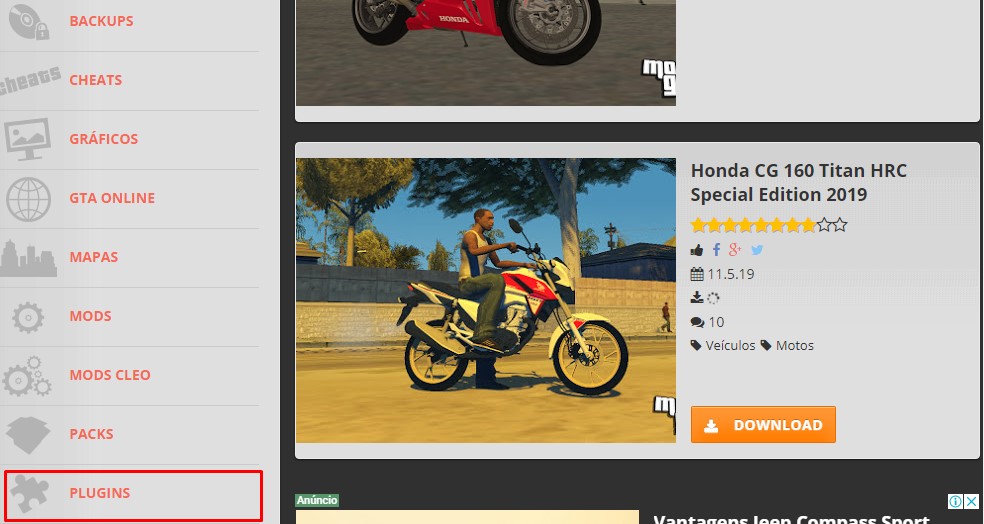This screenshot has width=984, height=524.
Task: Open the red Honda motorcycle thumbnail
Action: tap(486, 53)
